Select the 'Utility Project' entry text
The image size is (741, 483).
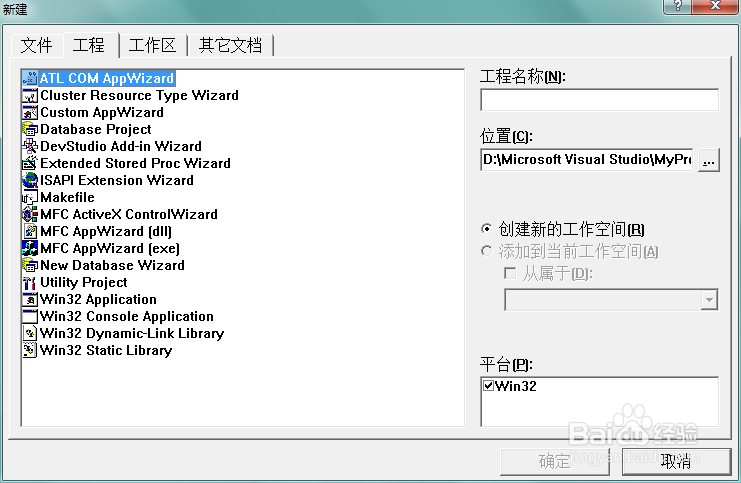coord(84,283)
